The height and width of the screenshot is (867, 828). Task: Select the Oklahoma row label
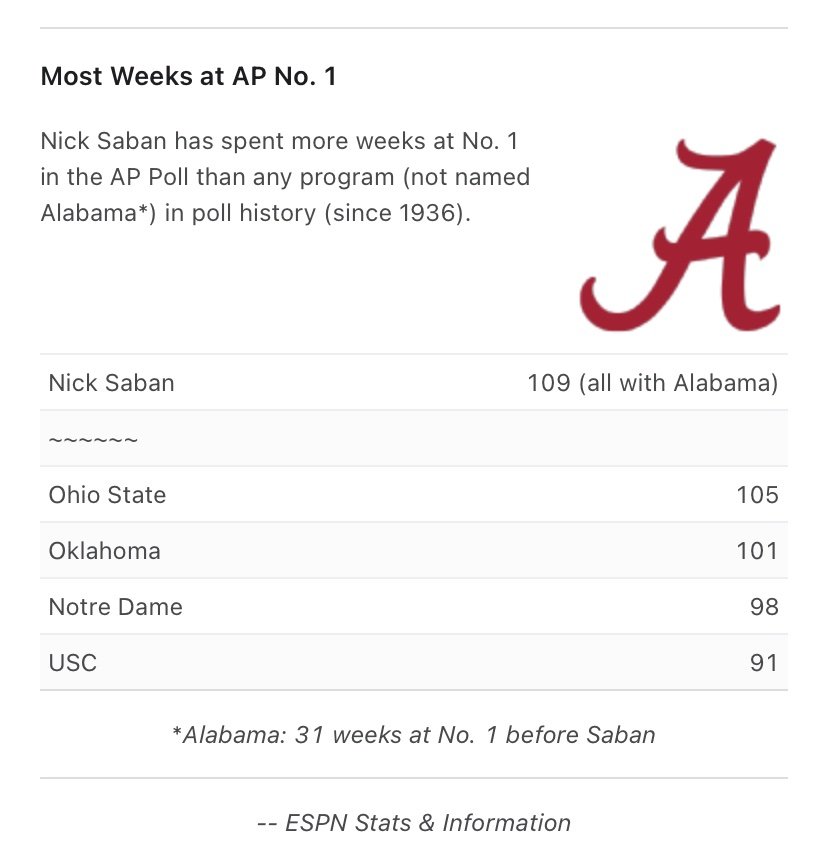pyautogui.click(x=104, y=551)
